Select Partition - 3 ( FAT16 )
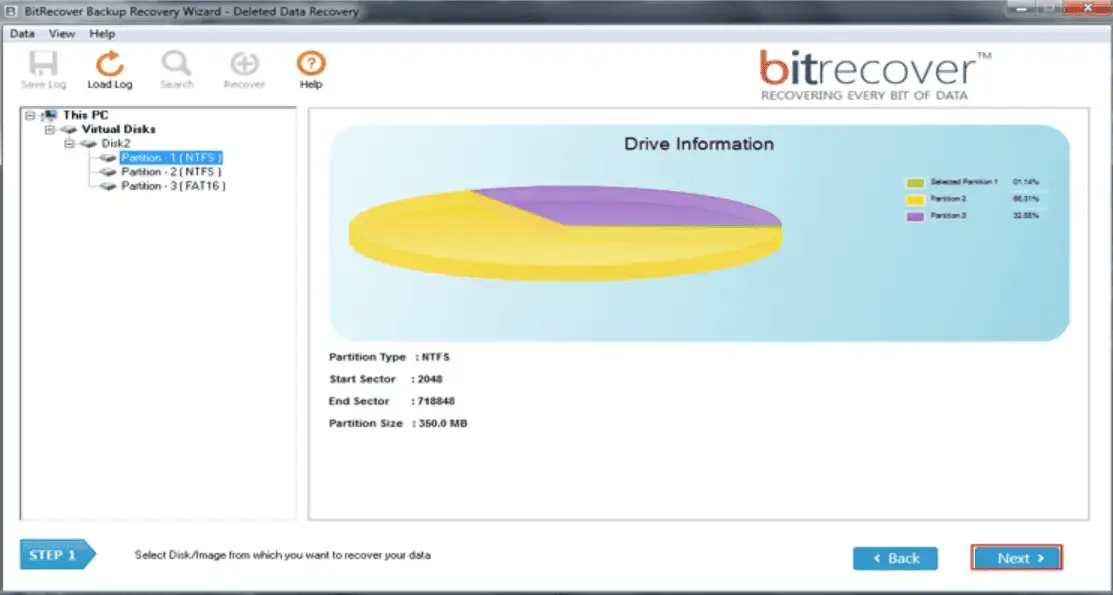This screenshot has height=595, width=1113. pos(173,186)
